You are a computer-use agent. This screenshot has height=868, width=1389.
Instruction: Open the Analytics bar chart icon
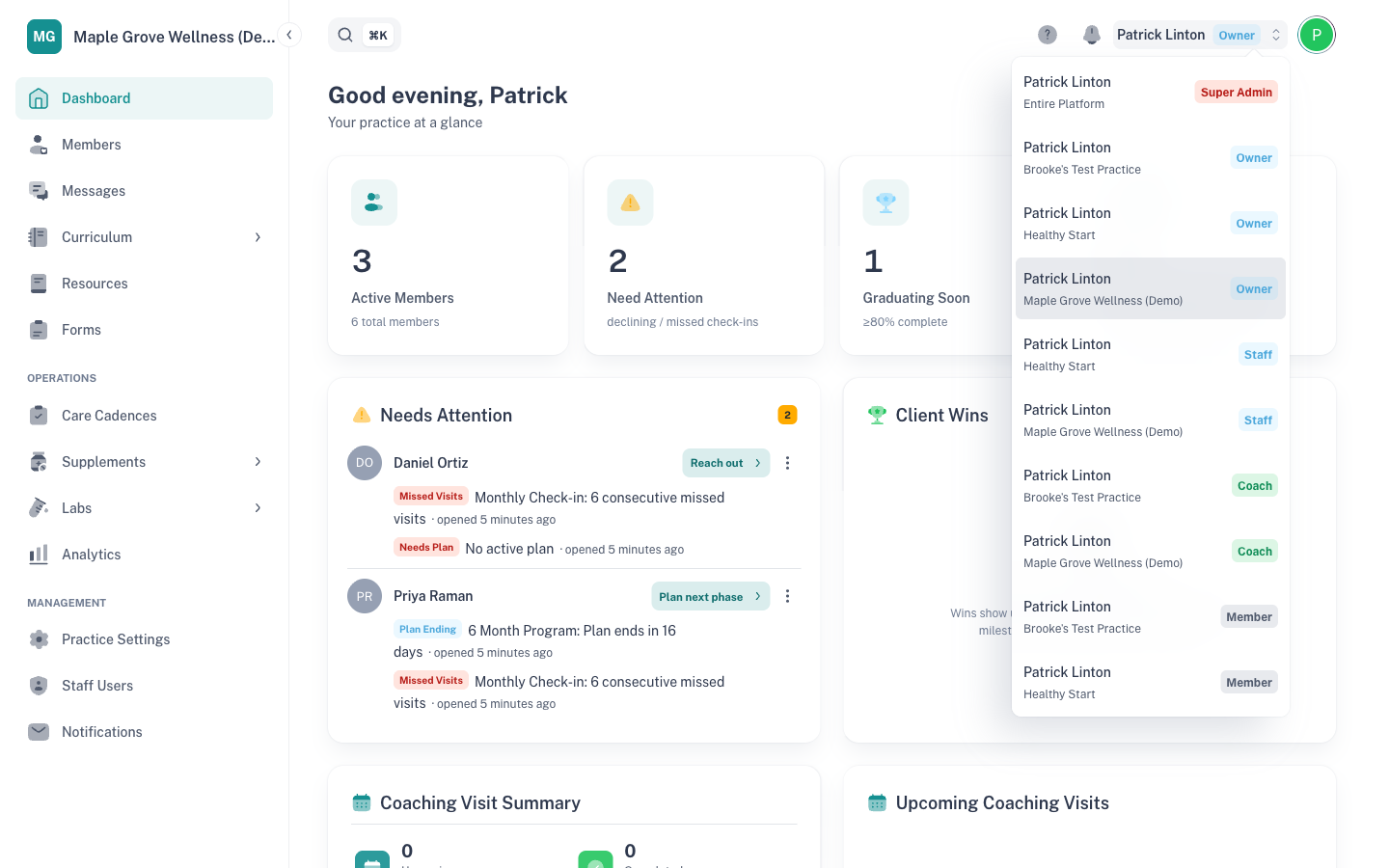coord(39,555)
